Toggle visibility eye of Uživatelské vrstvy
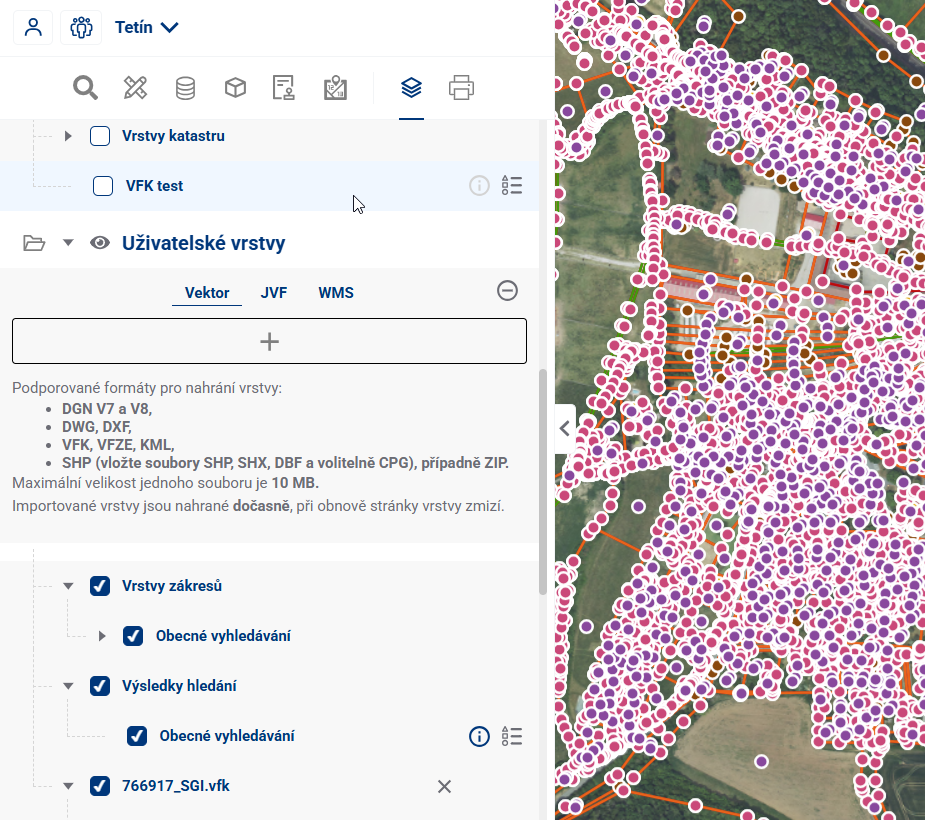This screenshot has width=925, height=820. (99, 243)
